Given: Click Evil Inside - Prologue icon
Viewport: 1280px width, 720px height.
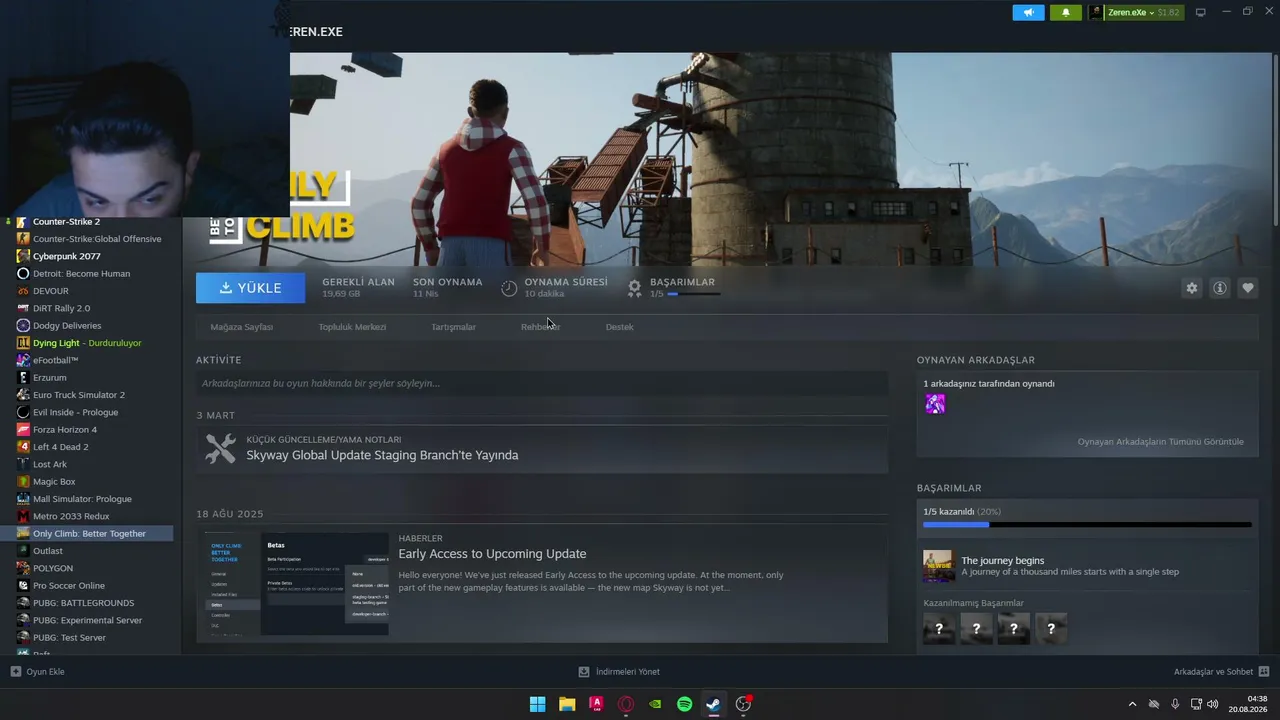Looking at the screenshot, I should [23, 412].
